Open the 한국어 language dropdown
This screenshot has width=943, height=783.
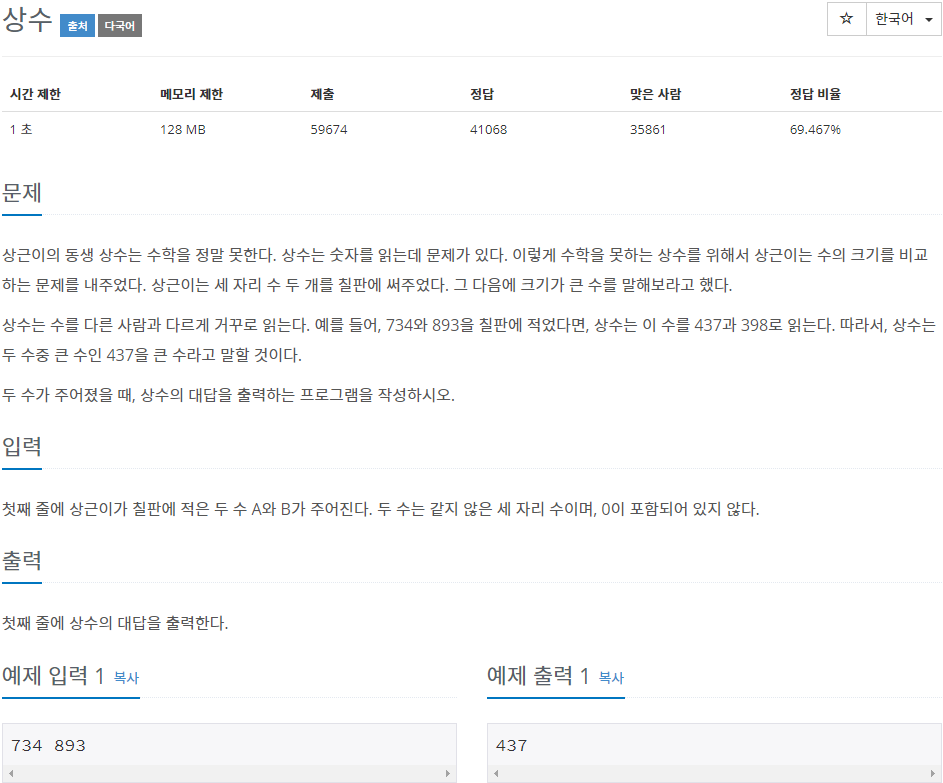903,19
